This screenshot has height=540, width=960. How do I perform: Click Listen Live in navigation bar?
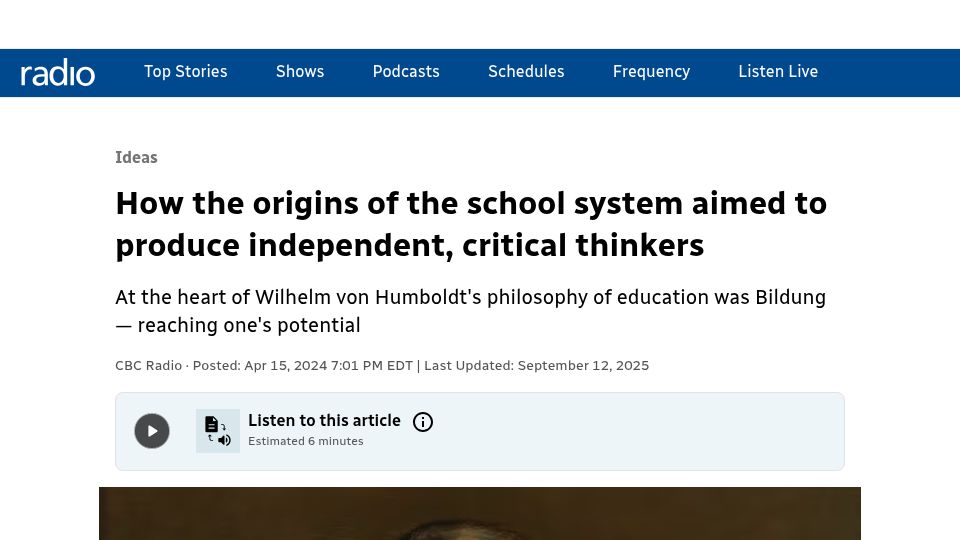778,72
